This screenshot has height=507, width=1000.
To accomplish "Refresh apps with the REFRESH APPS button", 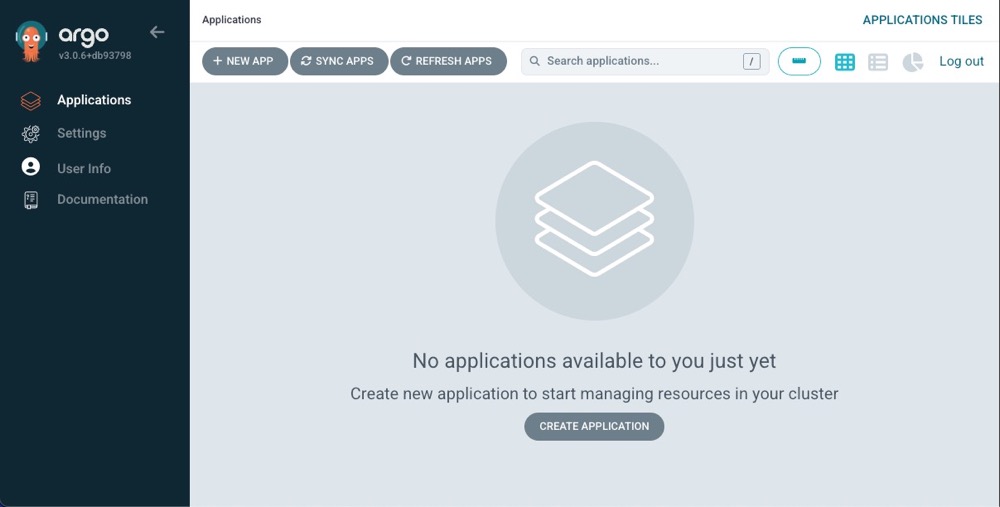I will (448, 61).
